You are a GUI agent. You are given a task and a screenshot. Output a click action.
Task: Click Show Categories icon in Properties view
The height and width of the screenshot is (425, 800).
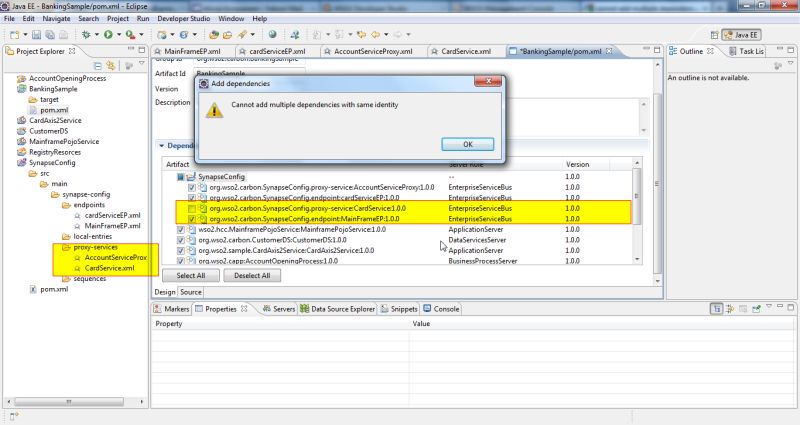click(x=716, y=309)
